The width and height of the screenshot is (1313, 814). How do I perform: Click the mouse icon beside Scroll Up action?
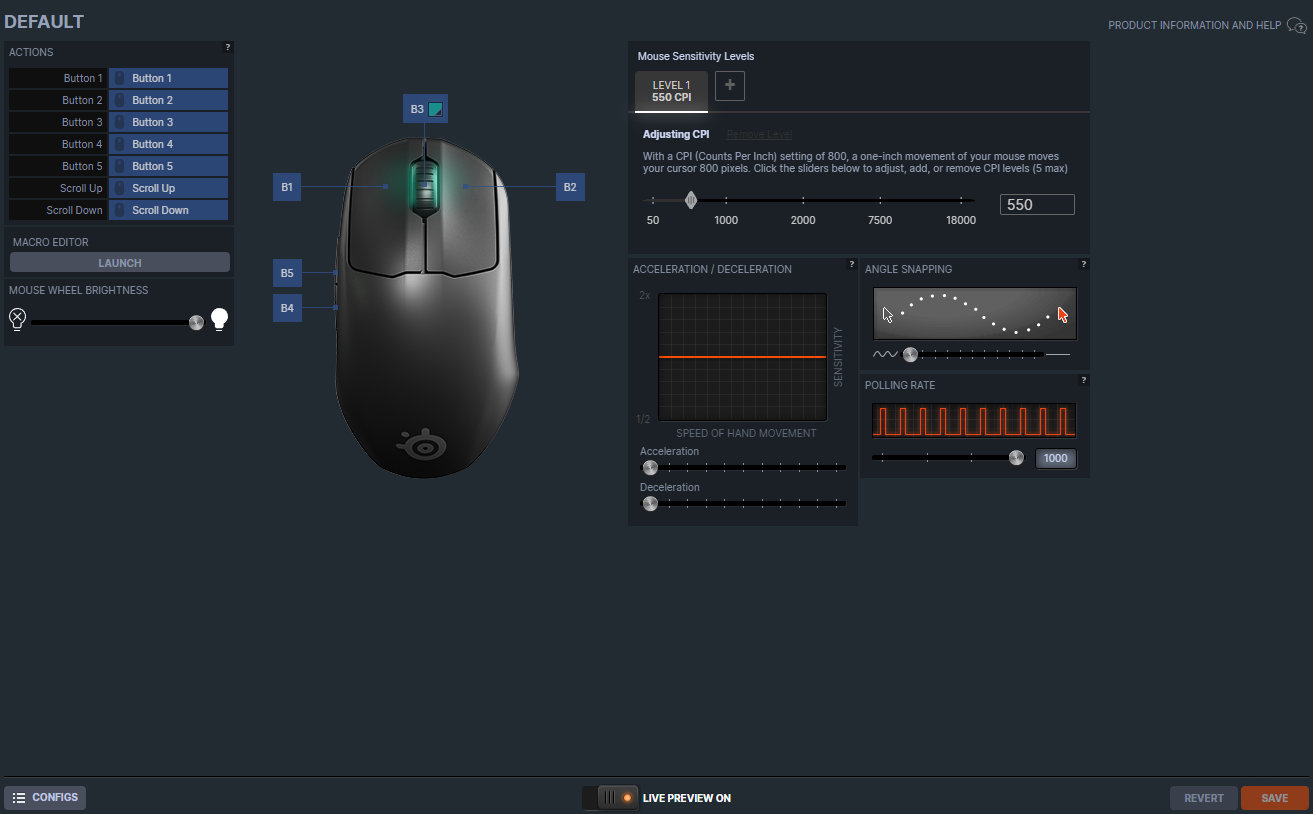click(120, 188)
